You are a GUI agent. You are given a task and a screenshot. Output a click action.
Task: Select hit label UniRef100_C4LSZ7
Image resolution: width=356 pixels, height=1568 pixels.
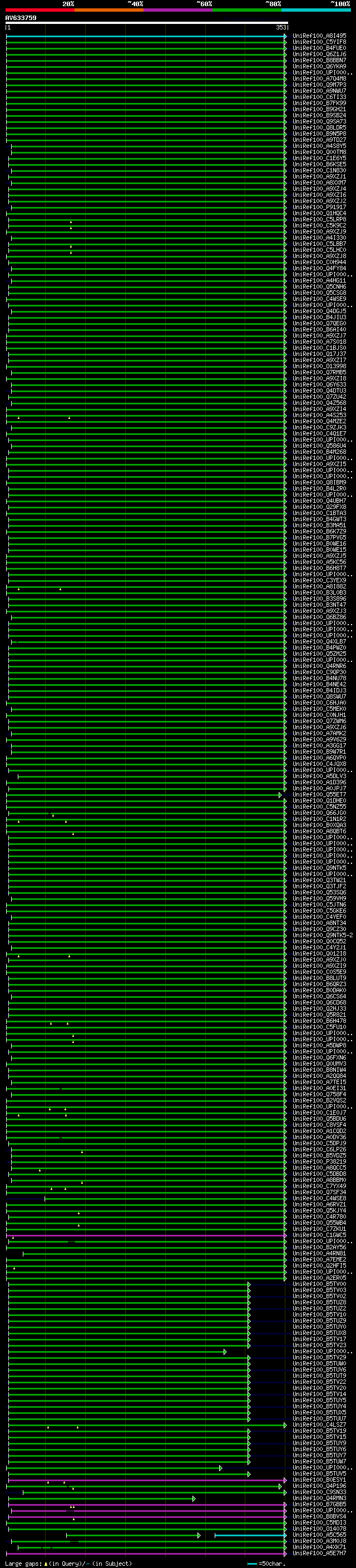pyautogui.click(x=319, y=1424)
